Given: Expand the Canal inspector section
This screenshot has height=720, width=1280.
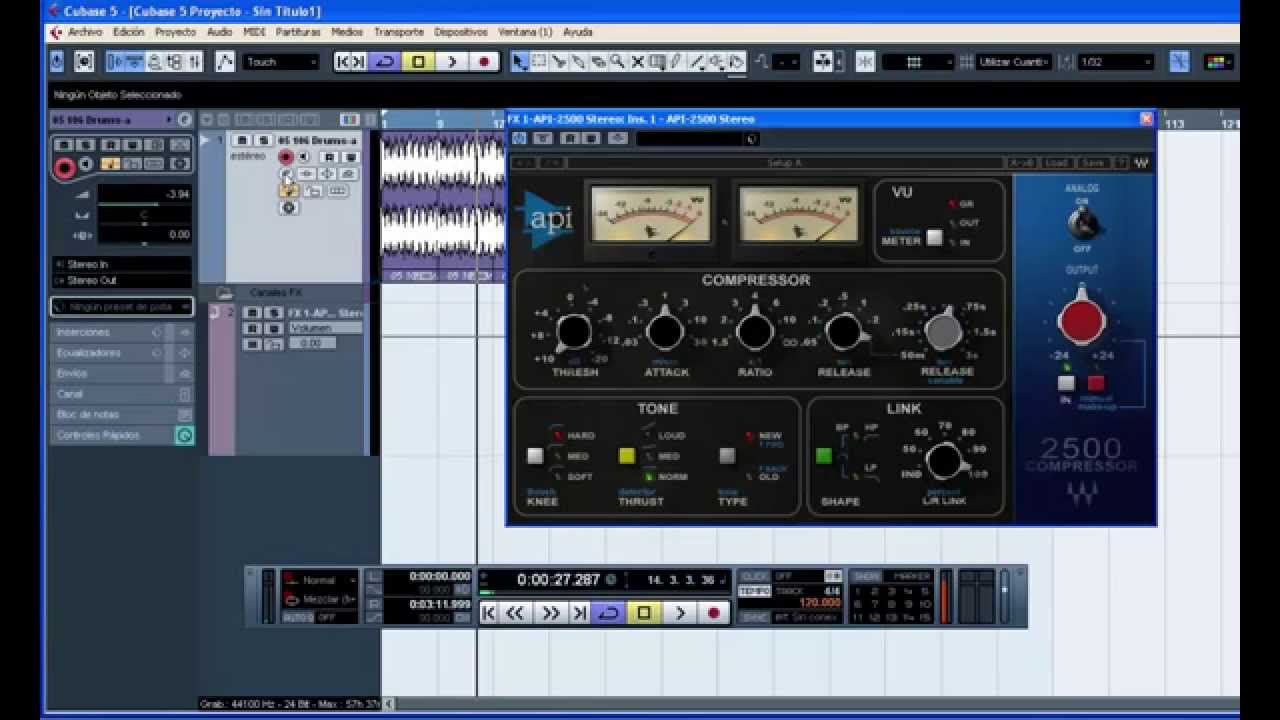Looking at the screenshot, I should tap(122, 394).
